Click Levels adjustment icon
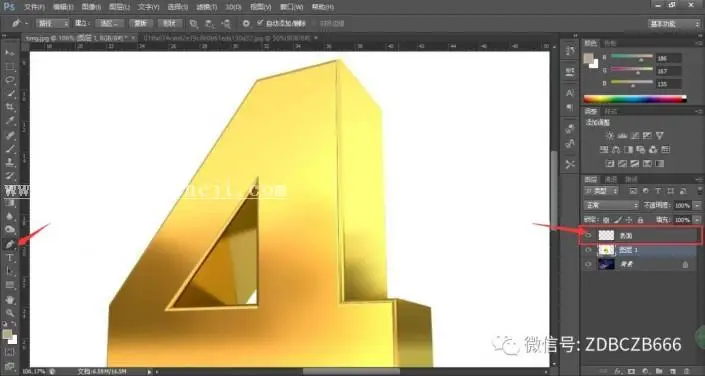This screenshot has height=376, width=705. click(x=622, y=135)
